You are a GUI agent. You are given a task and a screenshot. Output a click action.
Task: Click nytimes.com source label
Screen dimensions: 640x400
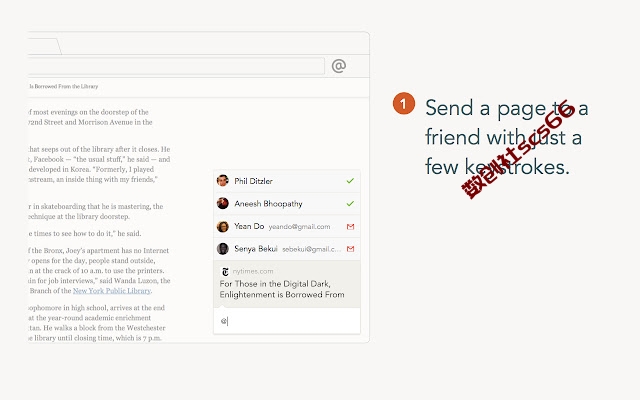253,271
